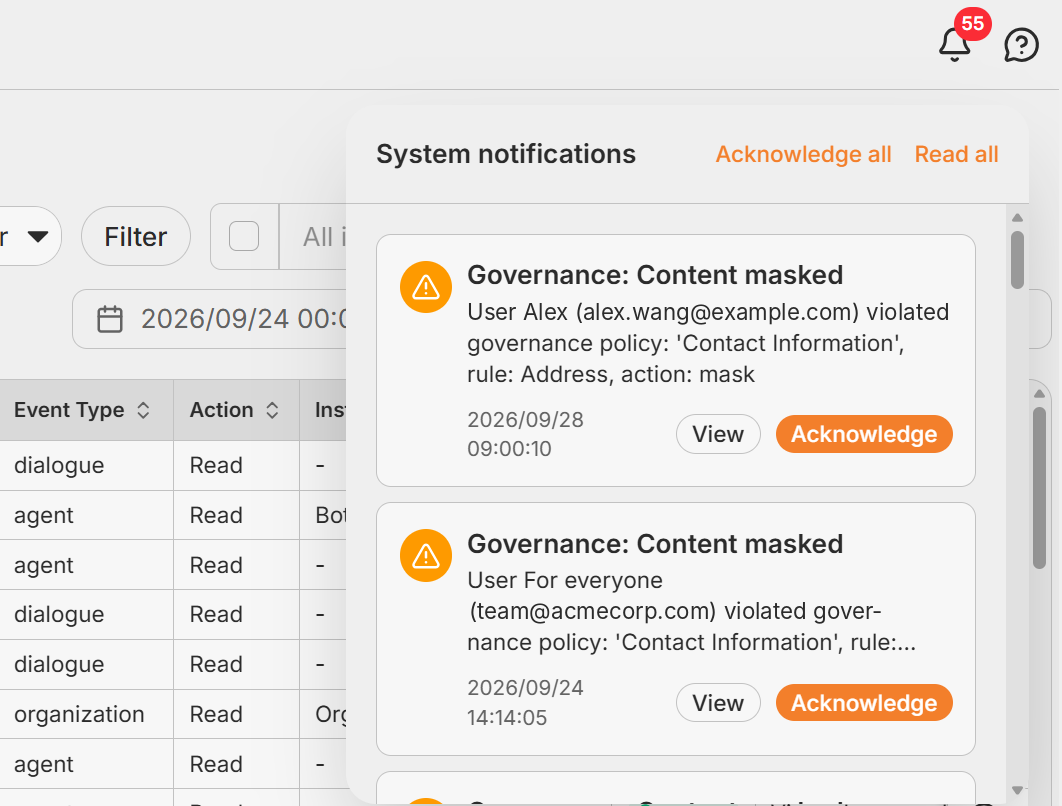Click the 2026/09/24 date range field

210,319
